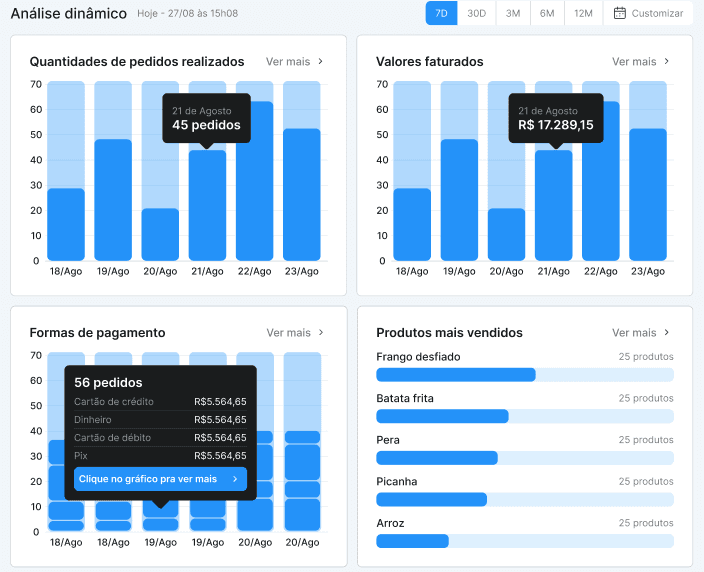This screenshot has height=572, width=704.
Task: Click the Frango desfiado progress bar
Action: (524, 375)
